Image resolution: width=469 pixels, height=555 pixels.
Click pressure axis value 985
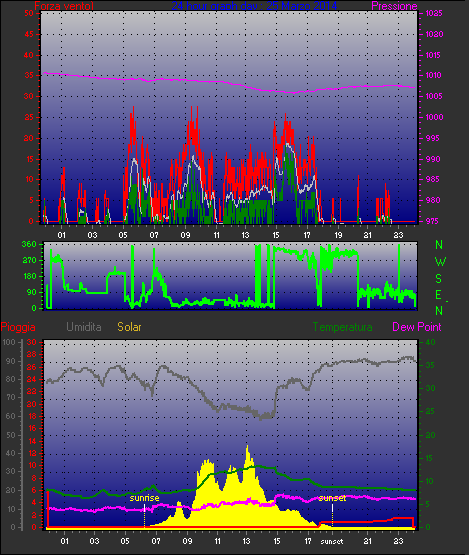click(433, 179)
